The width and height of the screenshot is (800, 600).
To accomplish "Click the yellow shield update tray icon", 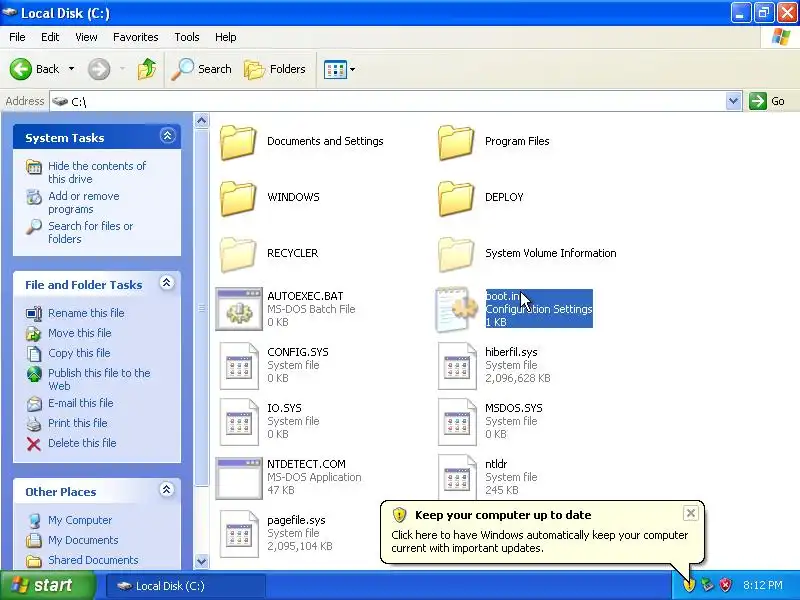I will [x=689, y=585].
